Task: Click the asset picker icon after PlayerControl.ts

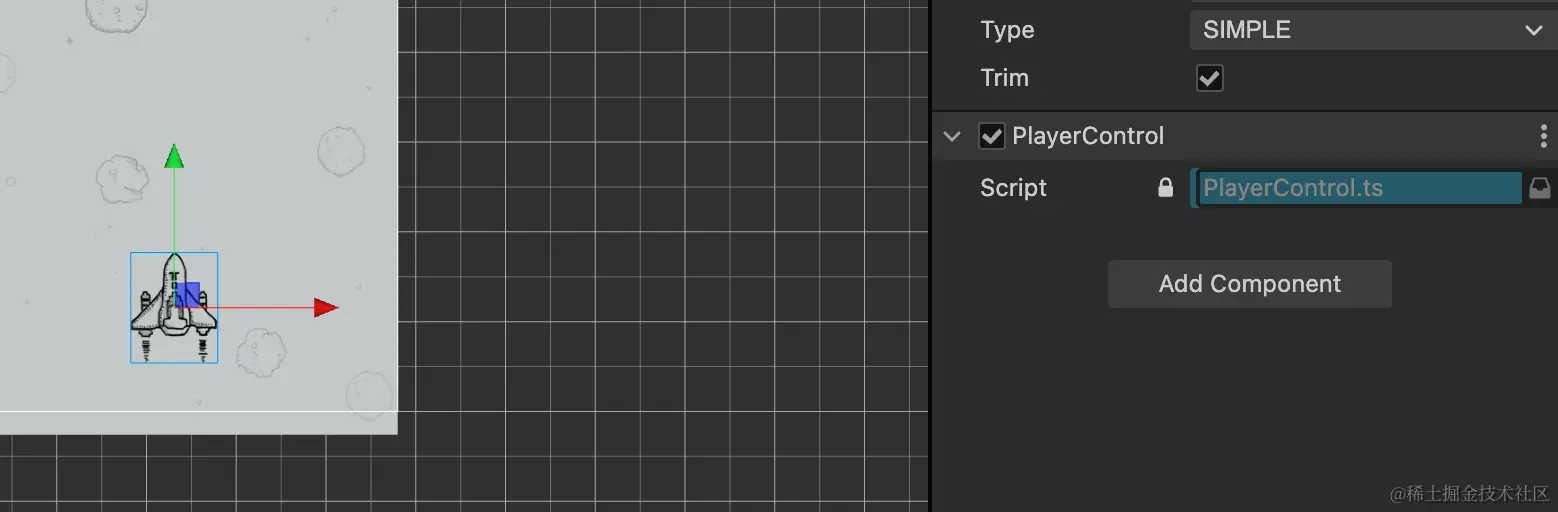Action: pyautogui.click(x=1540, y=187)
